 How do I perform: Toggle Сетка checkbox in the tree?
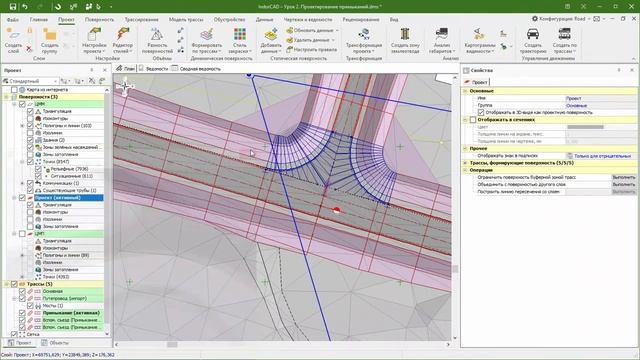point(14,334)
